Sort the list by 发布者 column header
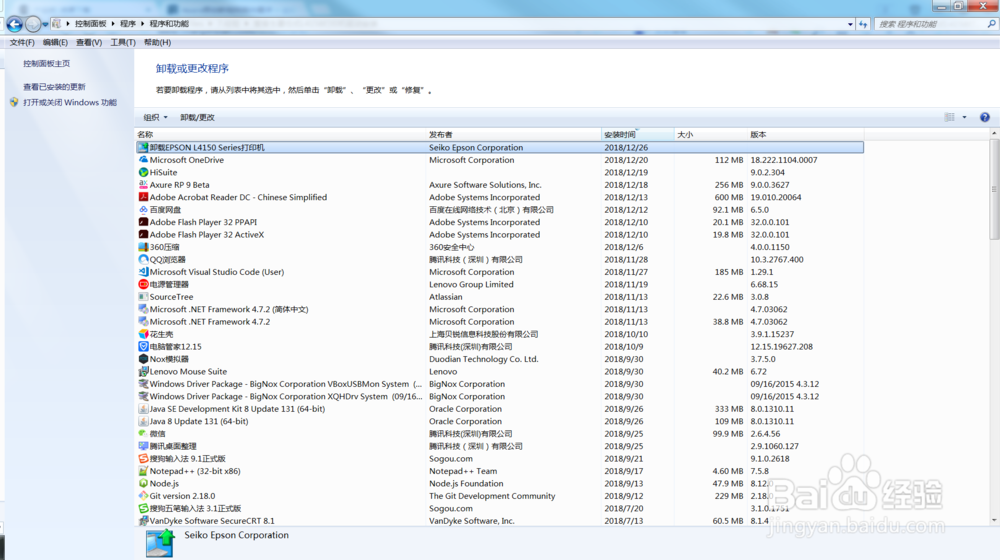 point(513,135)
